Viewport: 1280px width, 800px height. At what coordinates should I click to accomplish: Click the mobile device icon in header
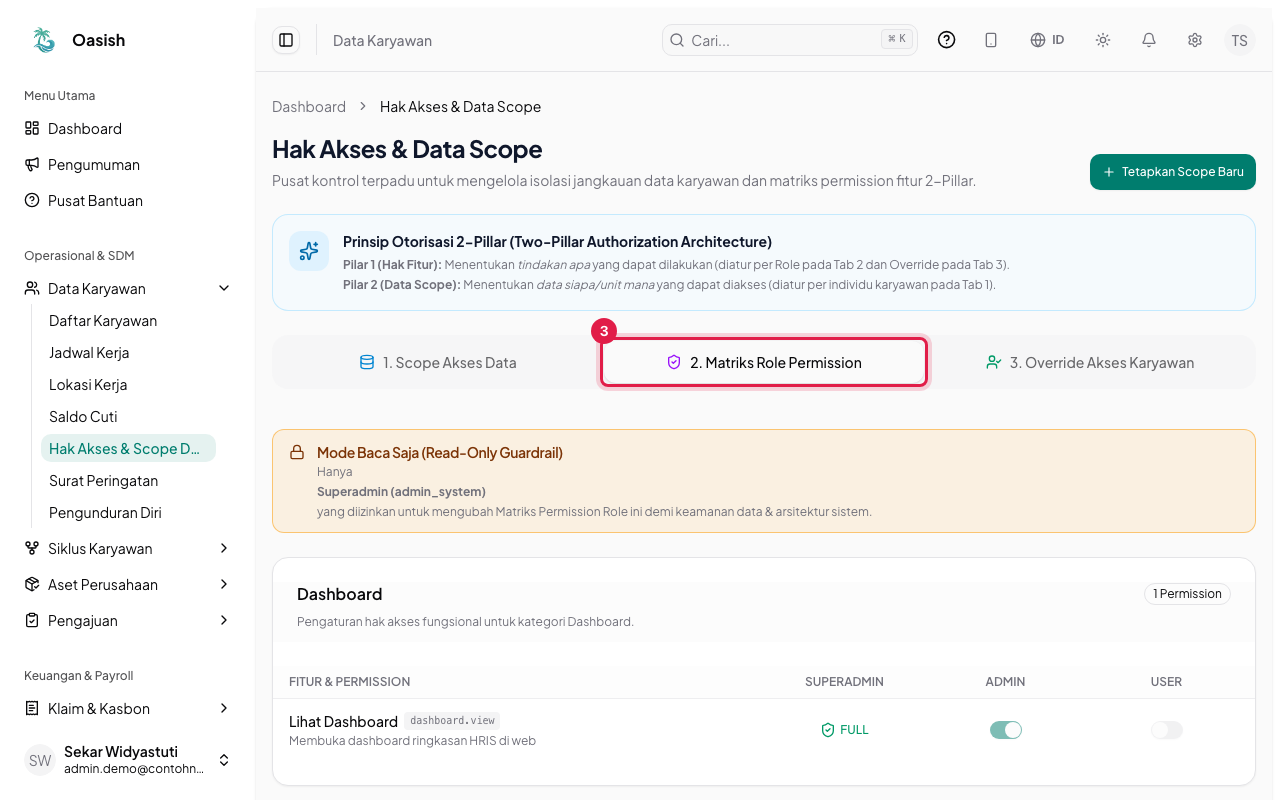pyautogui.click(x=991, y=40)
